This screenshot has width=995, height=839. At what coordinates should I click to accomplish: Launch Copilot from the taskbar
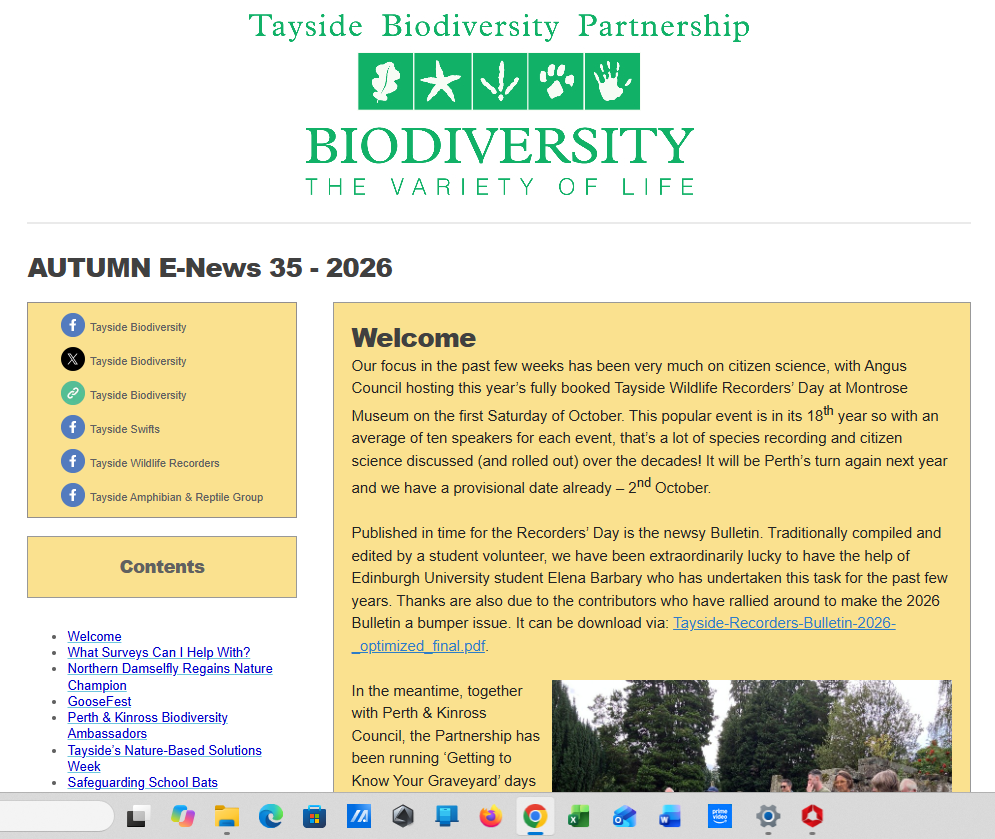[x=183, y=817]
